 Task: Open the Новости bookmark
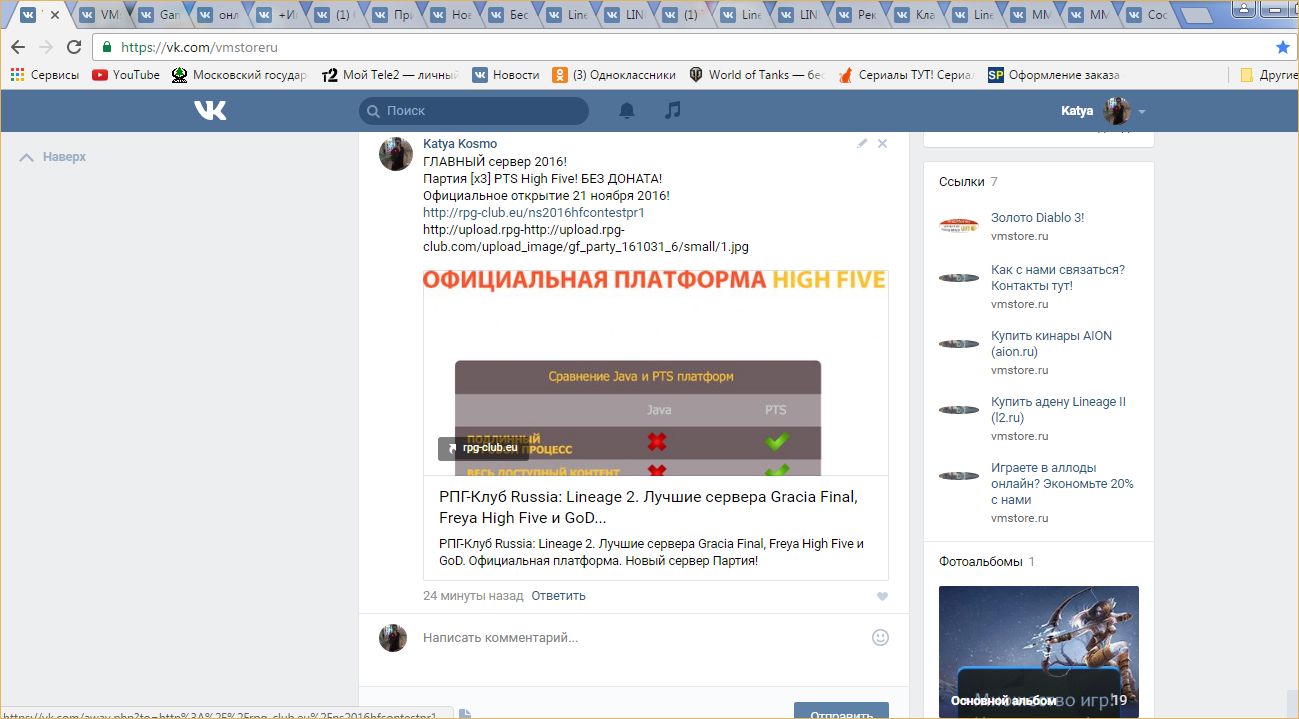coord(506,75)
